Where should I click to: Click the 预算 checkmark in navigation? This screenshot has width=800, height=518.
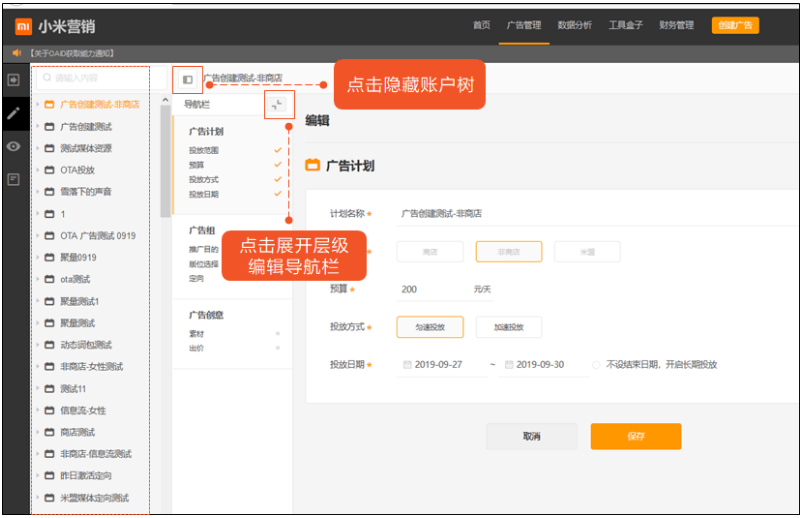tap(278, 164)
